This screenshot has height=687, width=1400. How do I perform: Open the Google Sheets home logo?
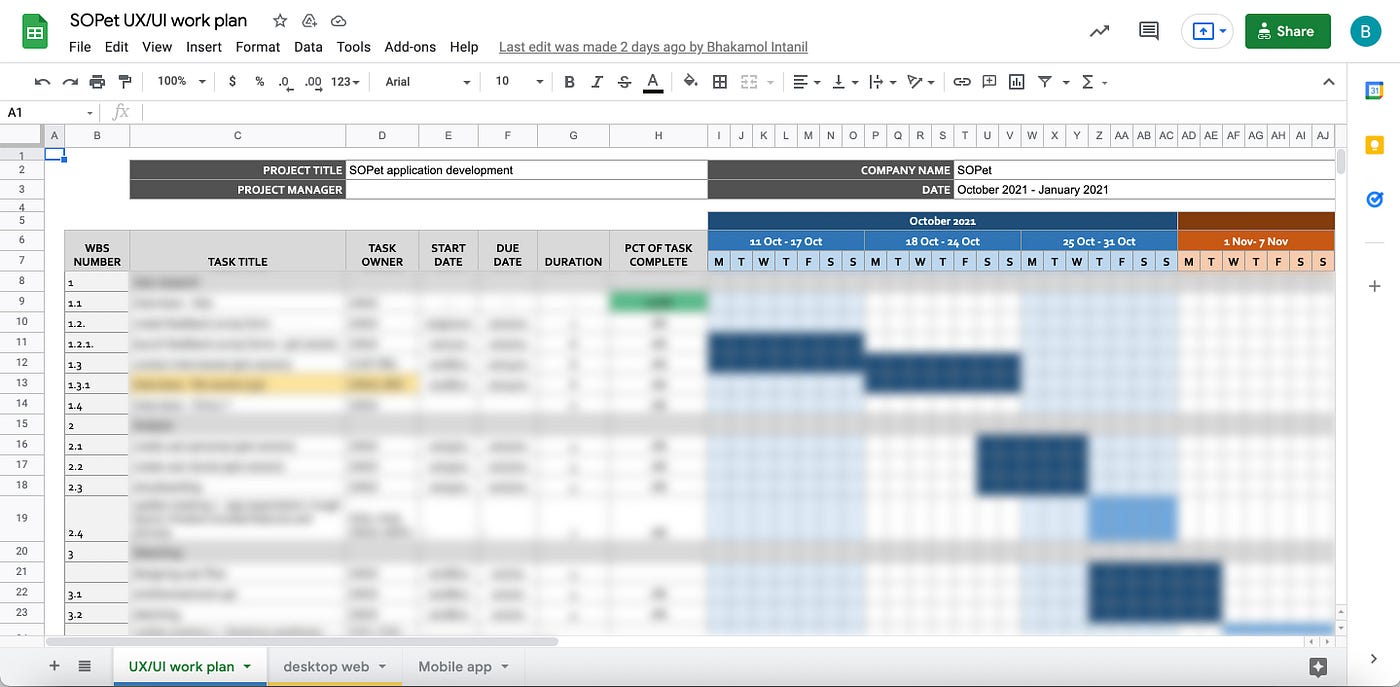click(x=36, y=32)
